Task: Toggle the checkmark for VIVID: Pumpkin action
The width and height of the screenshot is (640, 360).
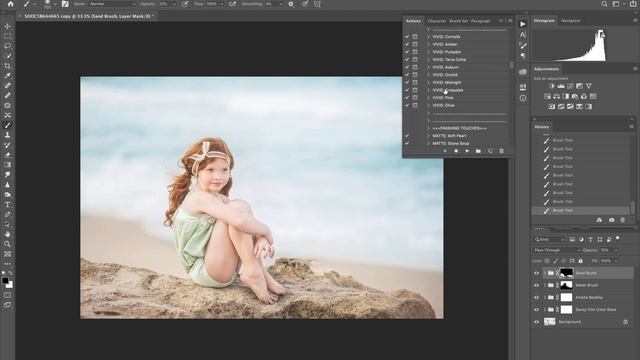Action: (x=407, y=52)
